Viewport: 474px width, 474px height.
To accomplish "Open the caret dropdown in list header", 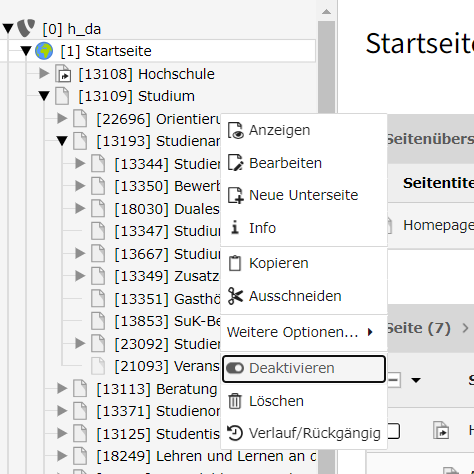I will point(416,380).
